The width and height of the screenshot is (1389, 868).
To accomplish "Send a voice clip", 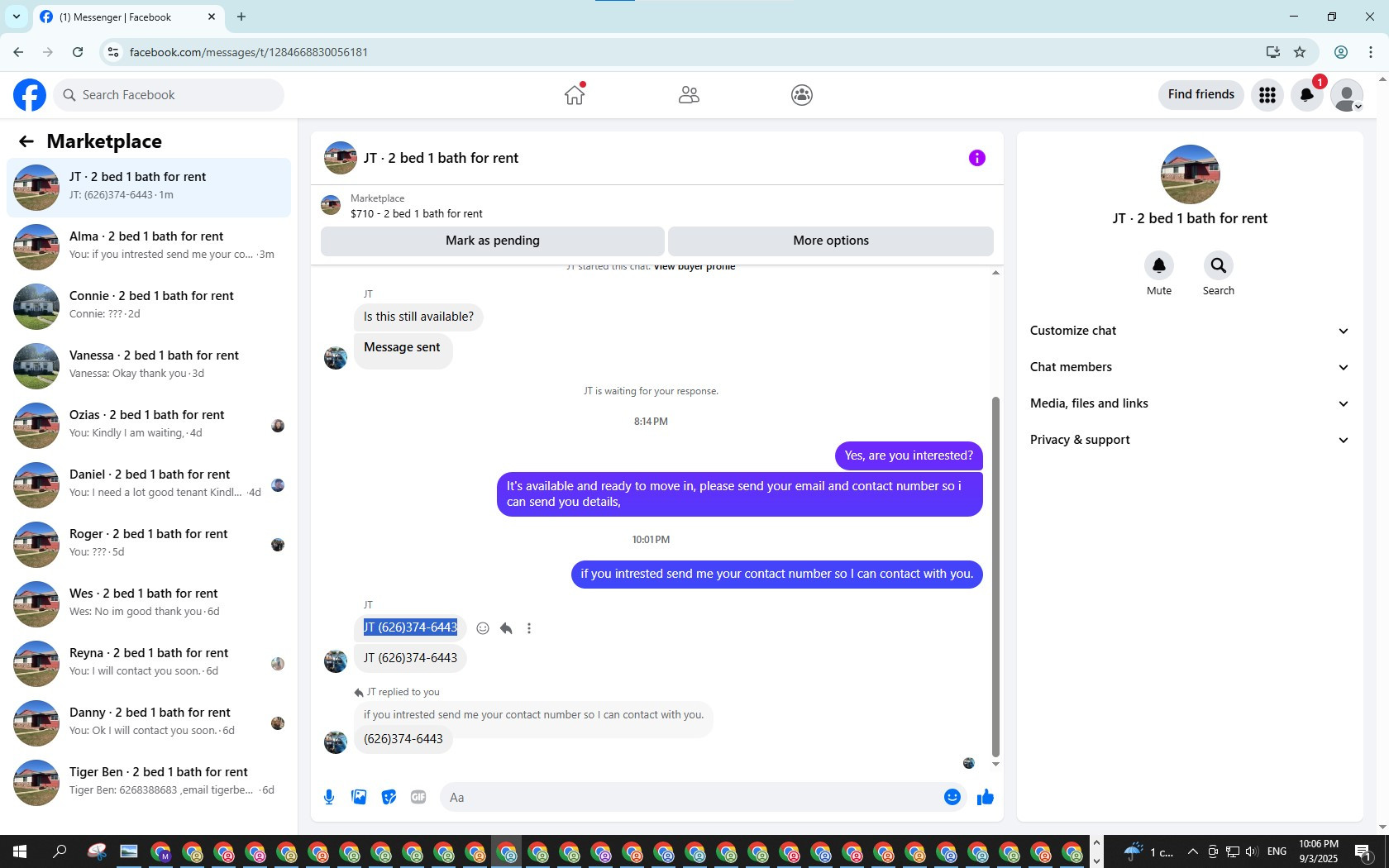I will tap(329, 797).
